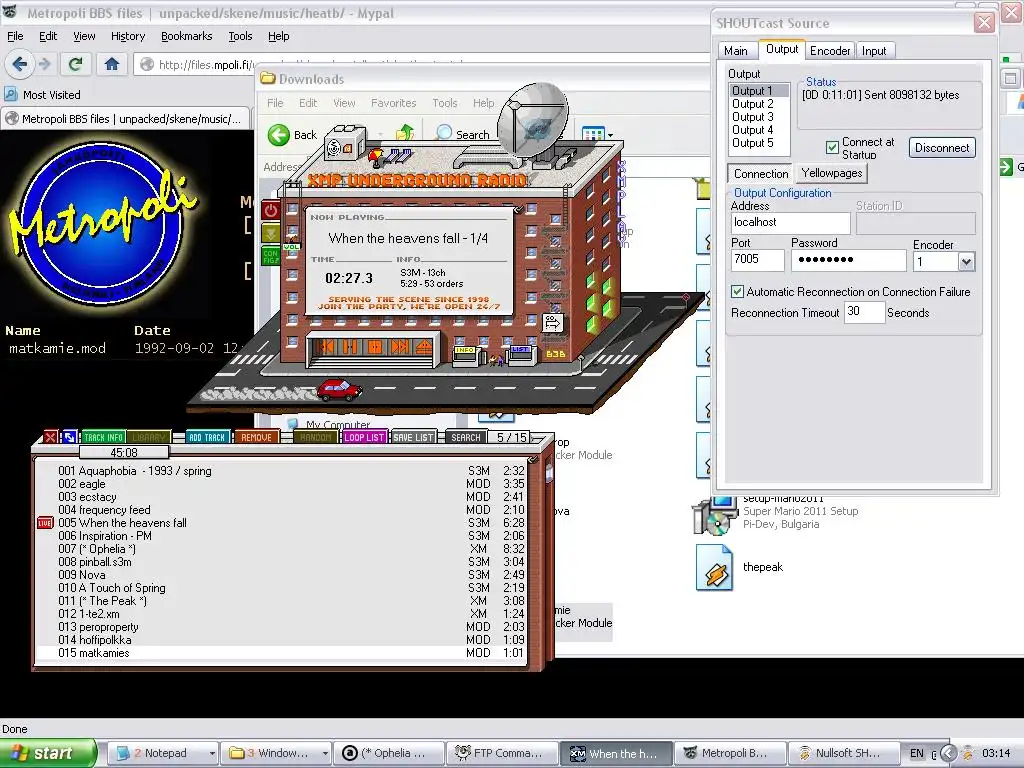The image size is (1024, 768).
Task: Click the Nullsoft SH... taskbar button
Action: [x=842, y=753]
